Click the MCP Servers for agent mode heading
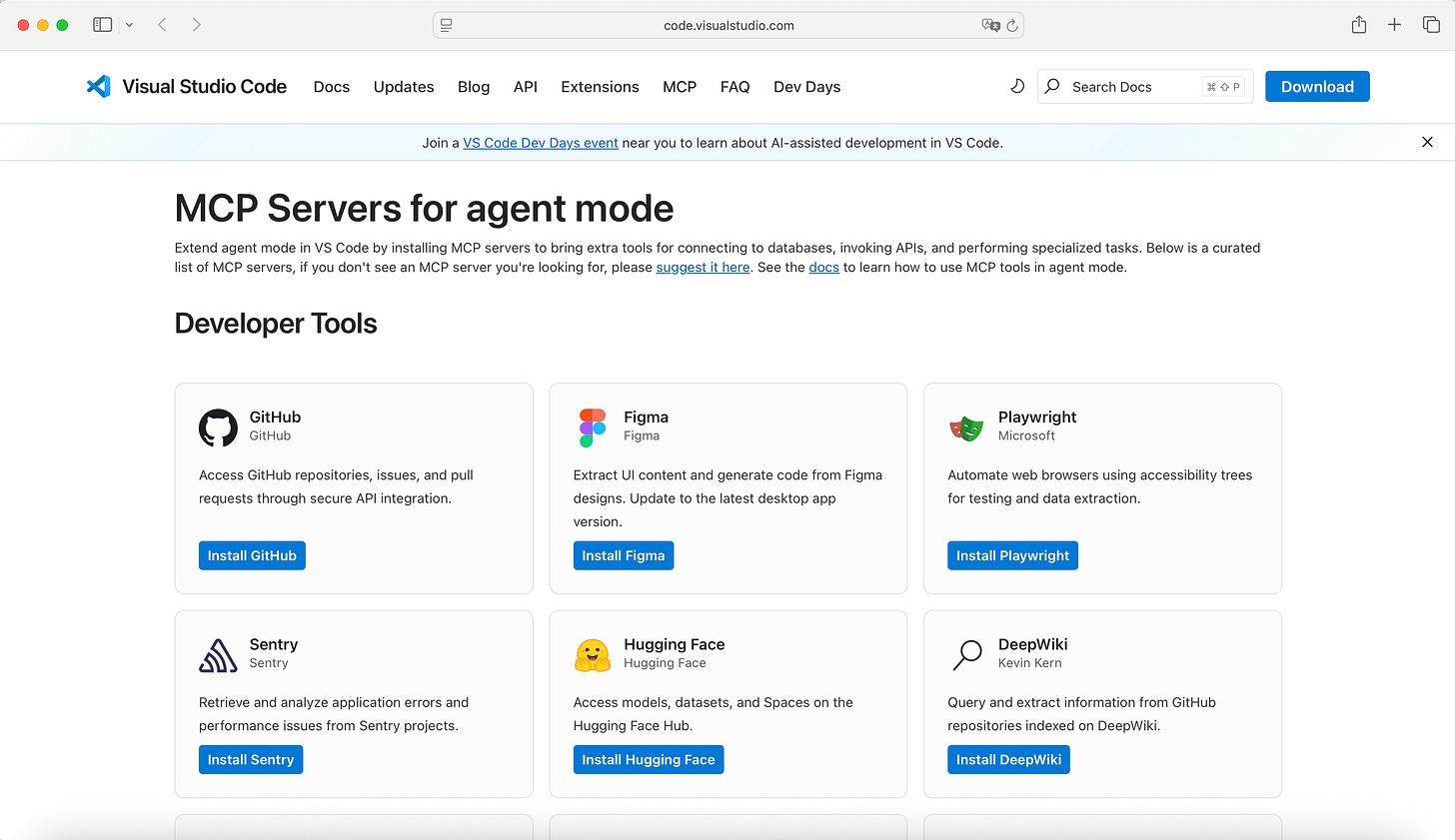 [x=424, y=209]
